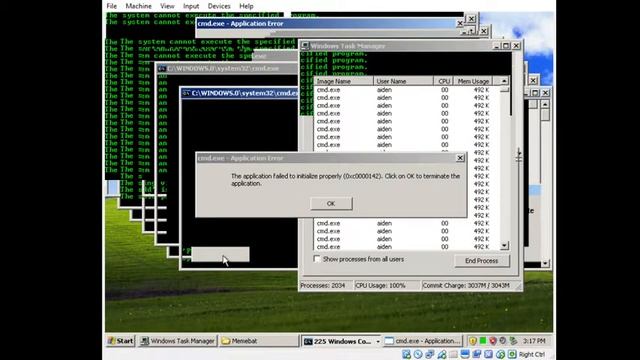Open the Devices menu
The image size is (640, 360).
point(219,6)
